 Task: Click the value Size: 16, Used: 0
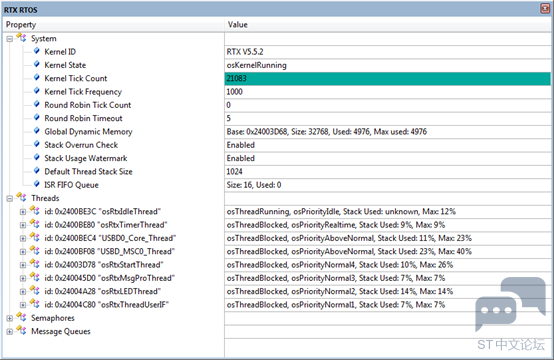click(x=254, y=185)
